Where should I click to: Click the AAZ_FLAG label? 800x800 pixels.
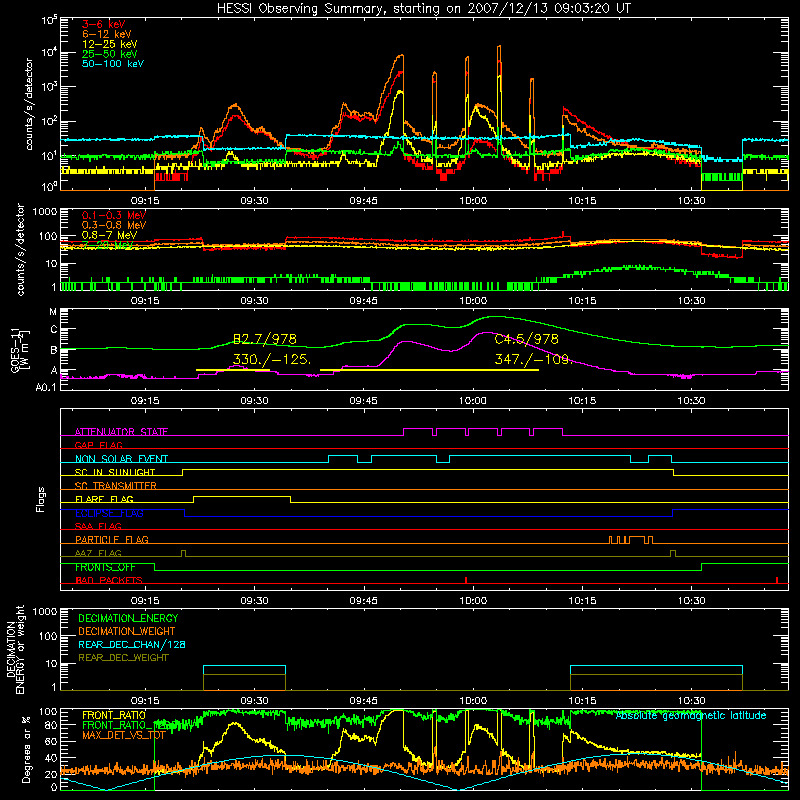98,553
